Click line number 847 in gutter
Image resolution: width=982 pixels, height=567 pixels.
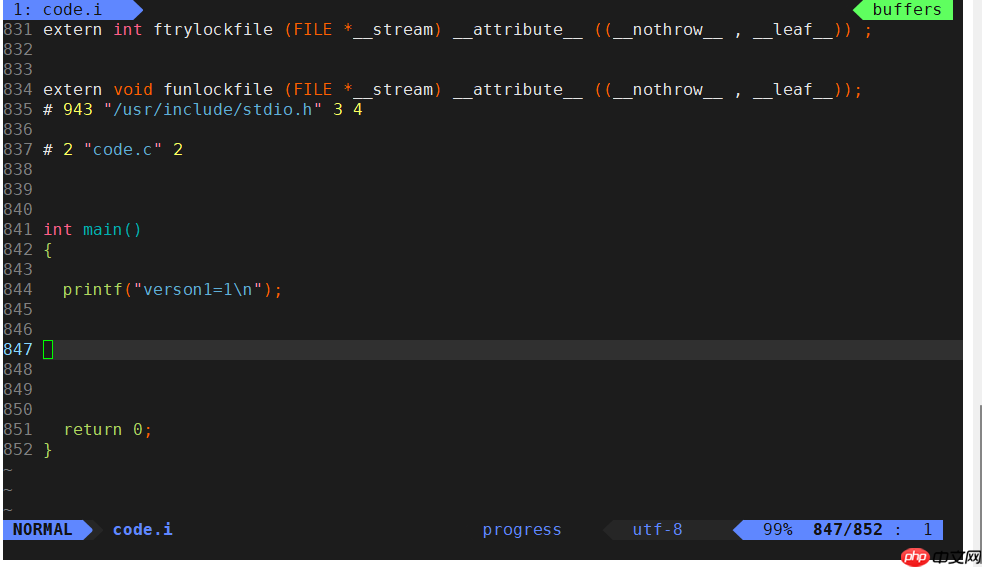[x=18, y=350]
